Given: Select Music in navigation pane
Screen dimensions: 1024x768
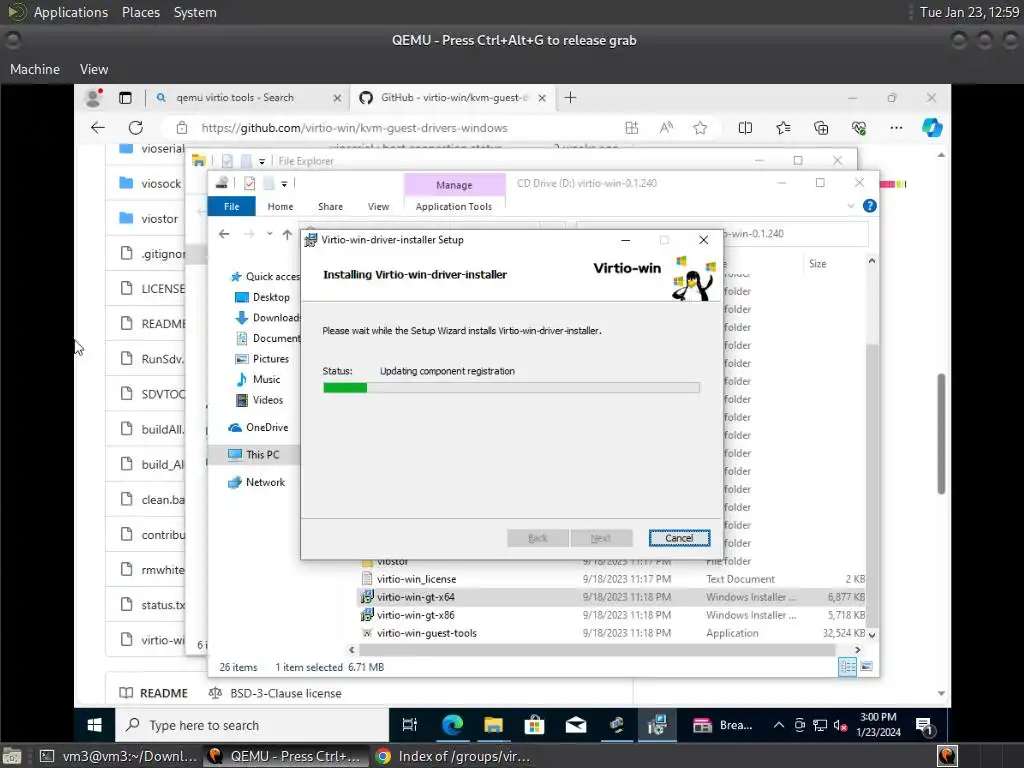Looking at the screenshot, I should [258, 379].
